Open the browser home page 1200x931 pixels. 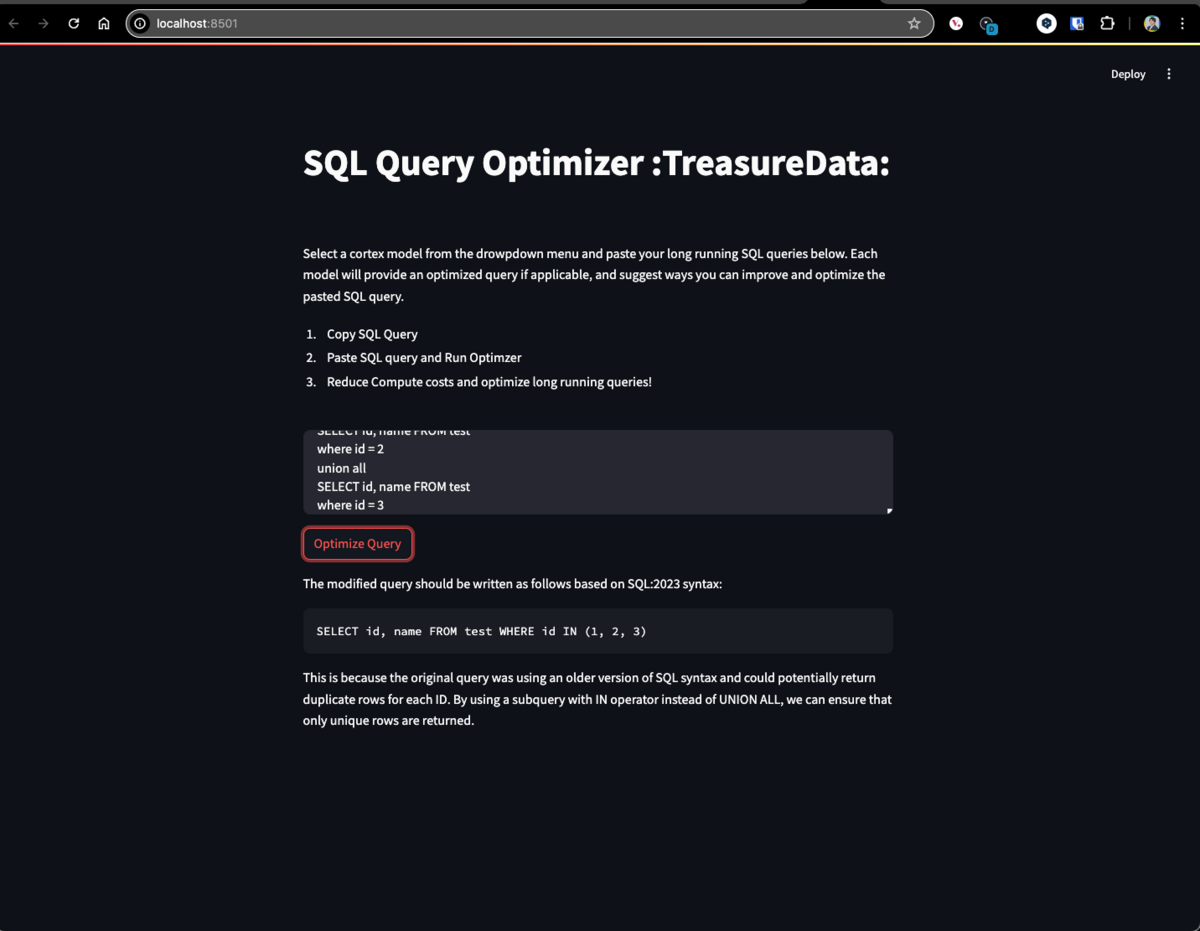coord(103,23)
